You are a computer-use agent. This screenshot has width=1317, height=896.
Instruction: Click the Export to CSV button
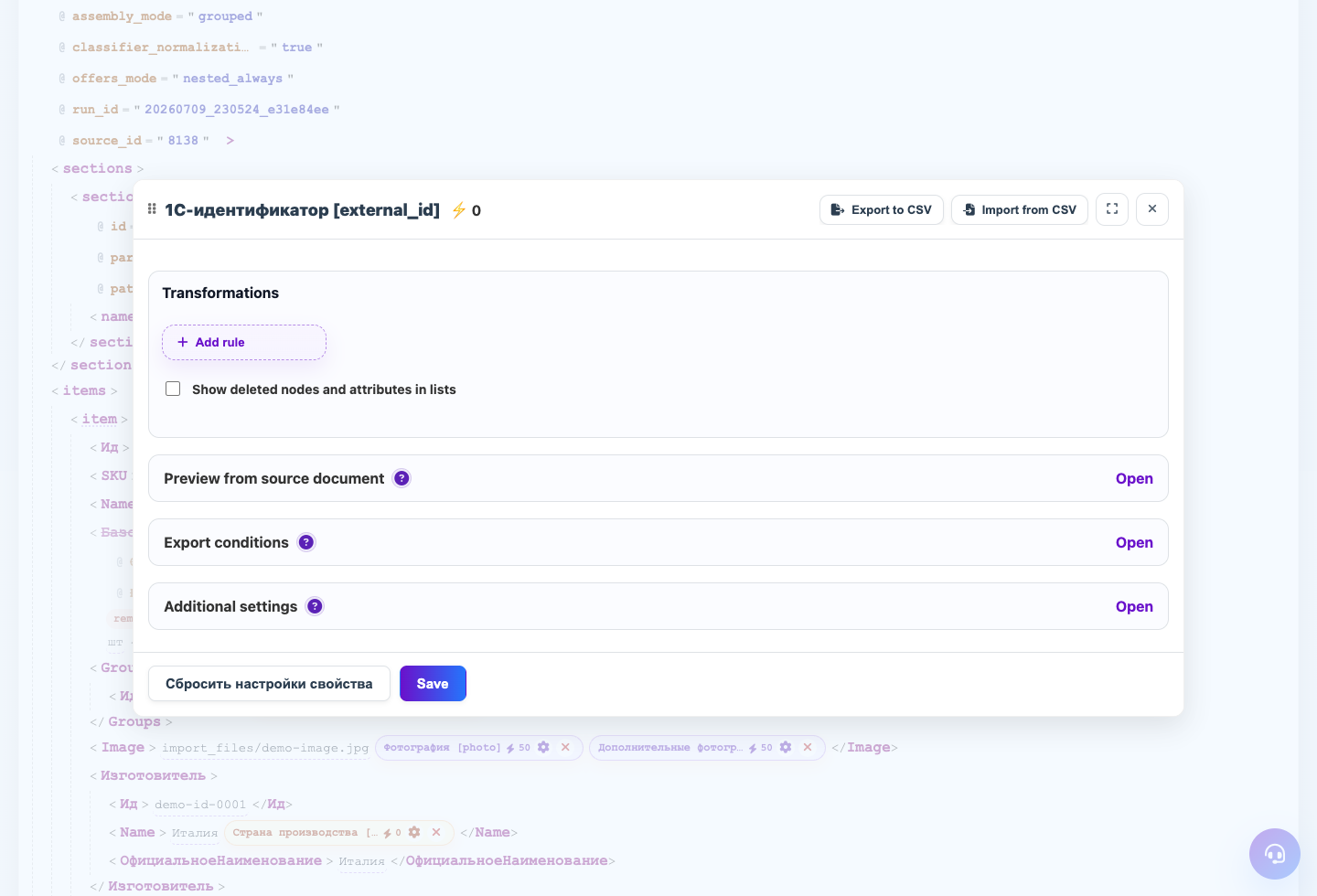pos(882,209)
